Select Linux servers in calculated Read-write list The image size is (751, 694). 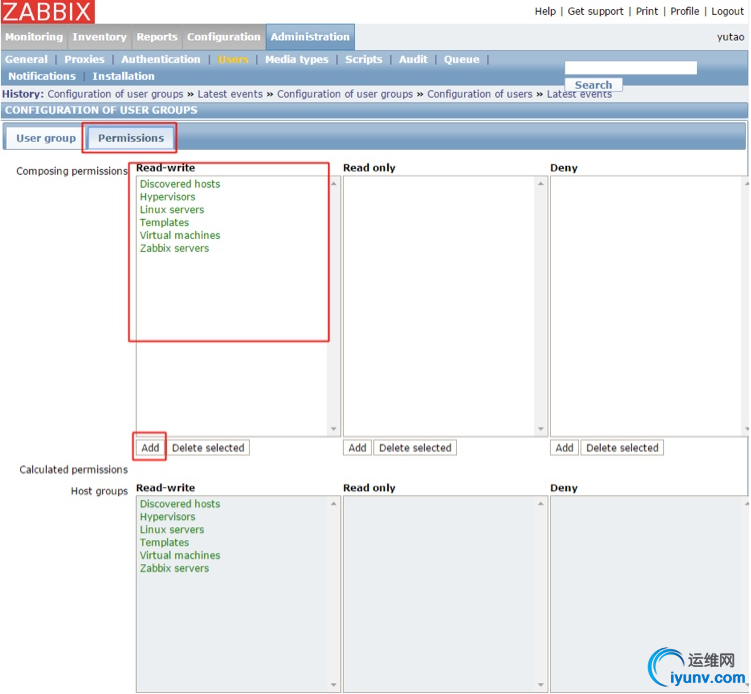(172, 530)
